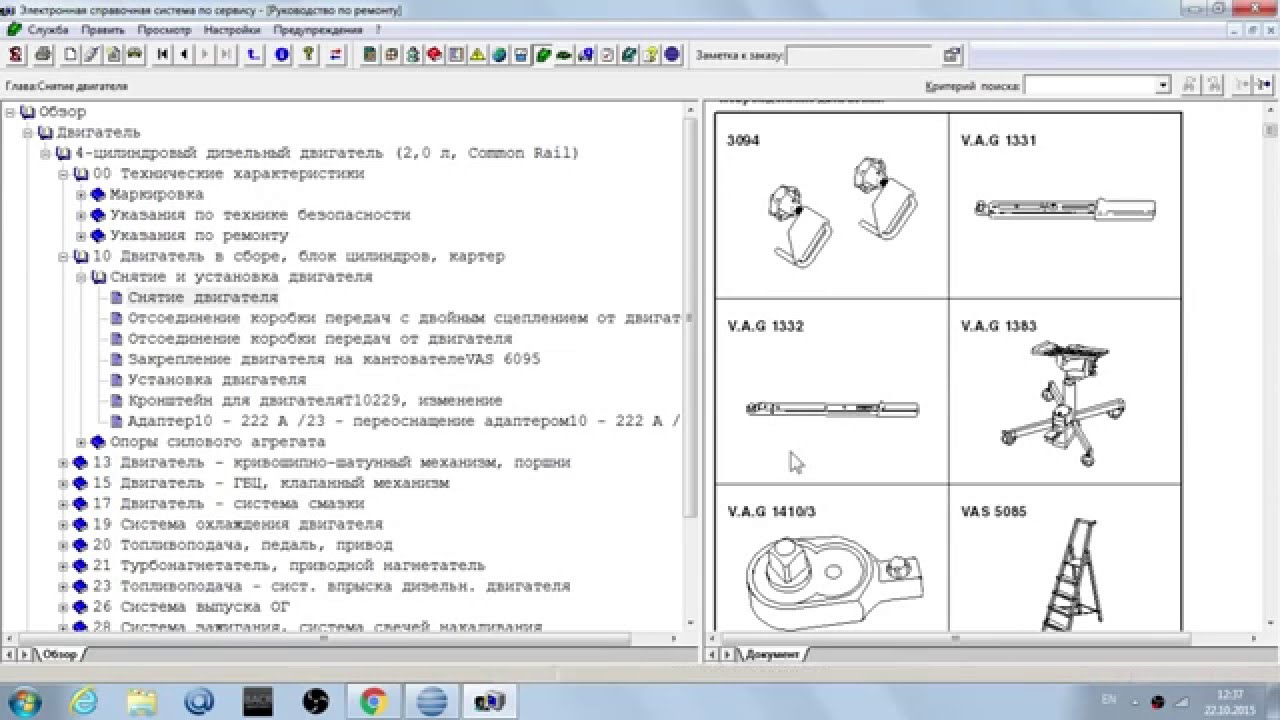Screen dimensions: 1280x720
Task: Select 15 Двигатель - ГБЦ, клапанный механизм
Action: [x=271, y=483]
